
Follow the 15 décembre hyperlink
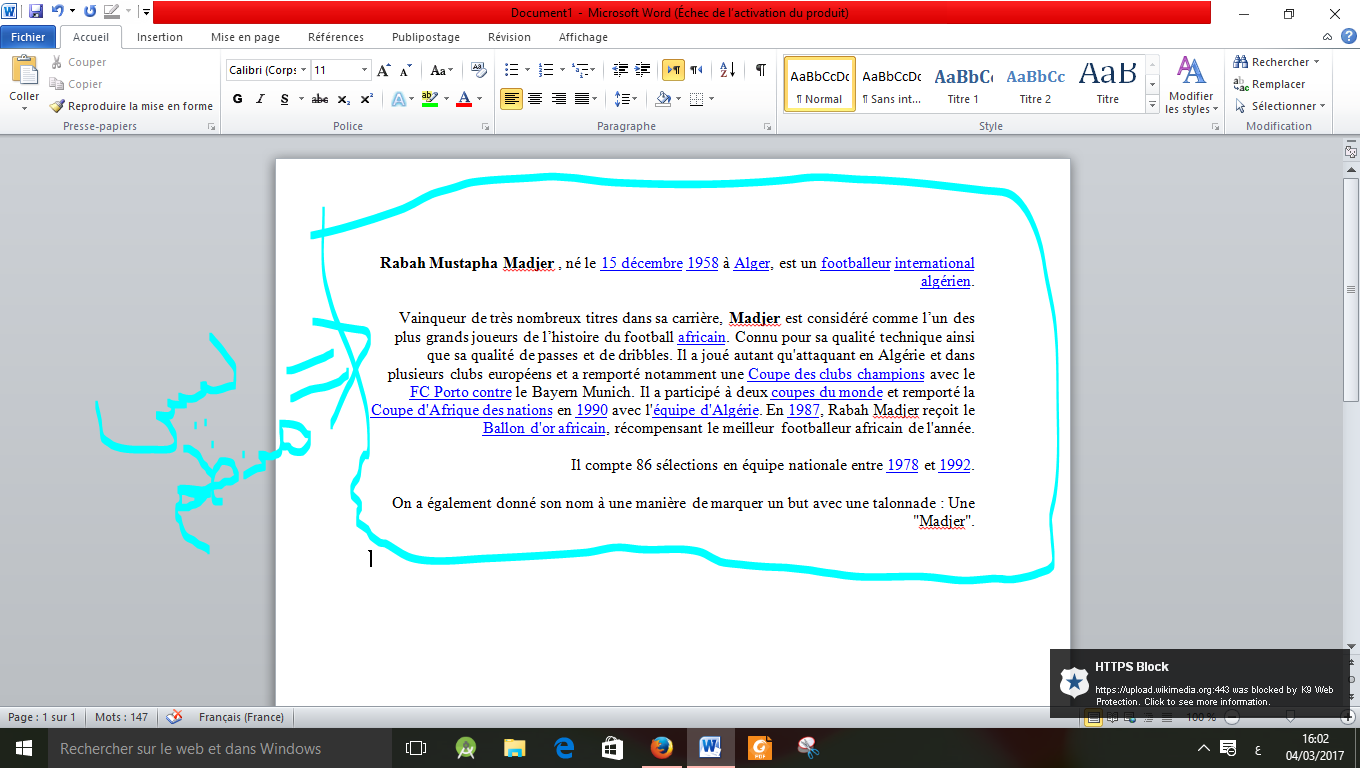click(641, 264)
